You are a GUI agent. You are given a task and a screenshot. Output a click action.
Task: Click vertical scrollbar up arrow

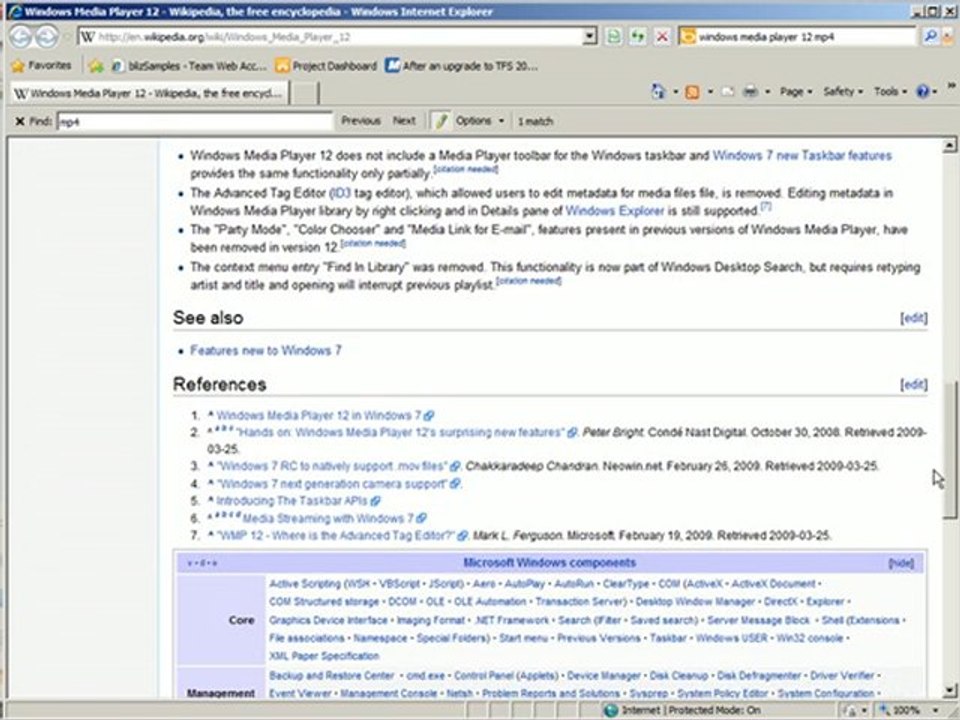[x=949, y=146]
